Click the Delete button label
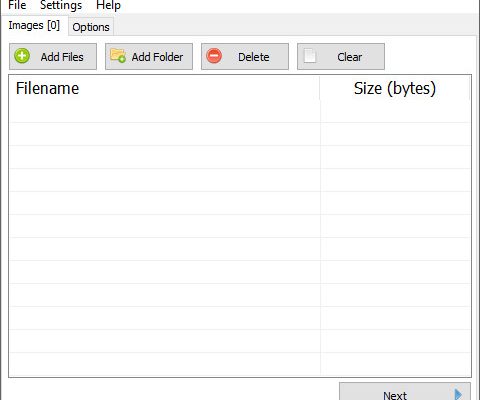This screenshot has height=400, width=480. 254,57
